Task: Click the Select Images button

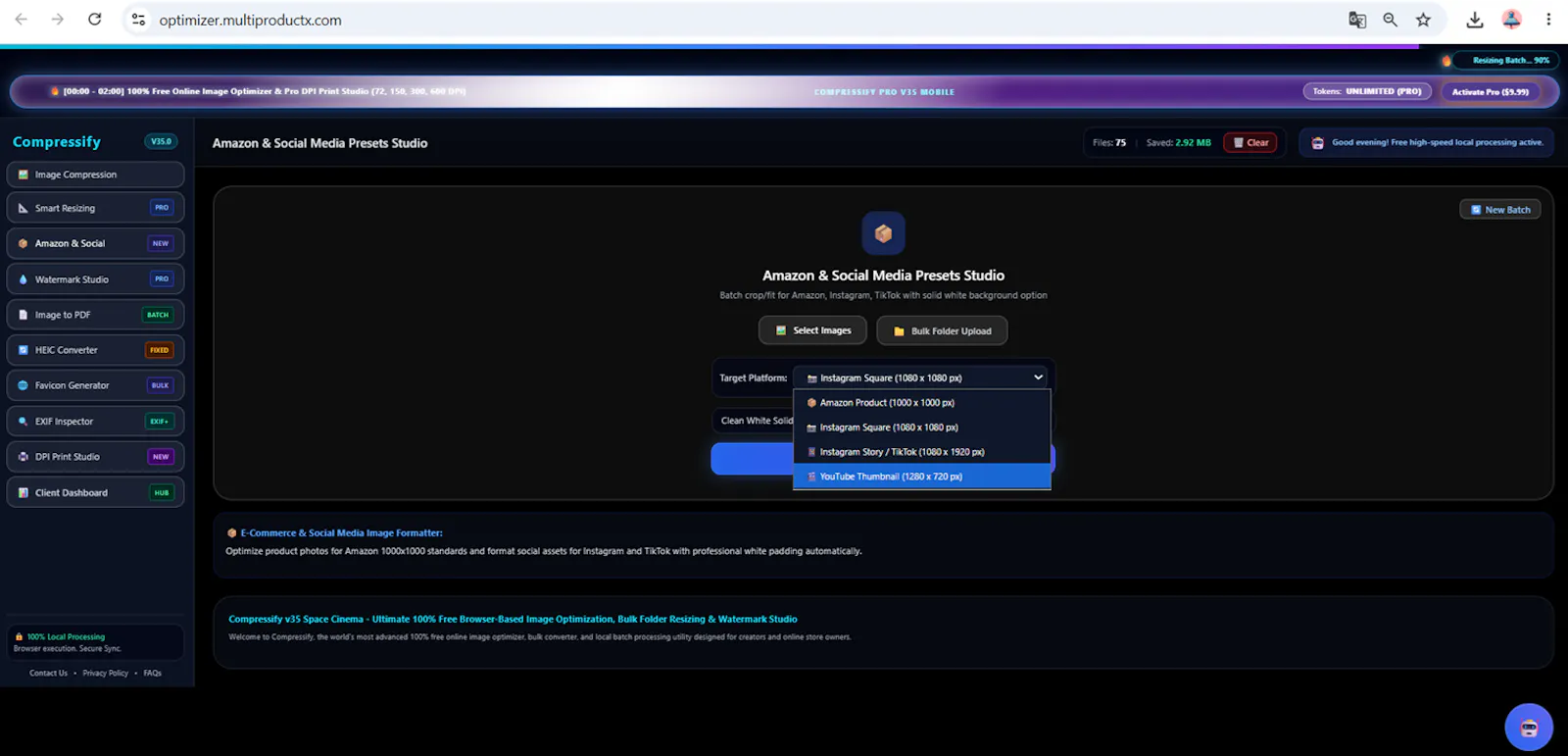Action: coord(812,330)
